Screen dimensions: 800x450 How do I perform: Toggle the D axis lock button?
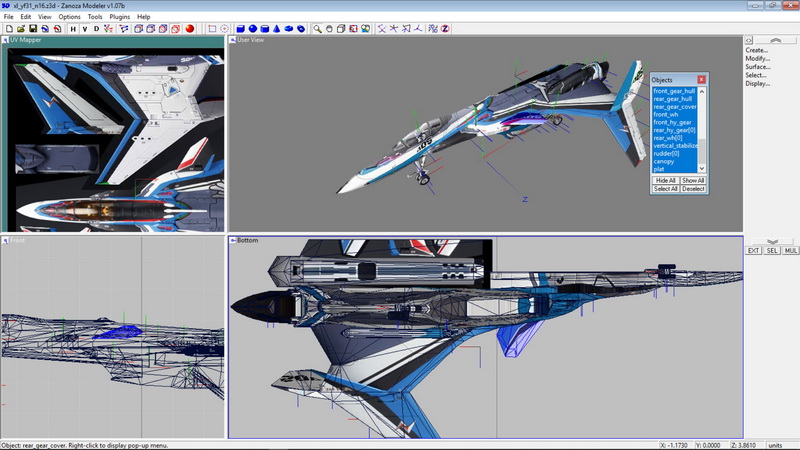(x=96, y=29)
